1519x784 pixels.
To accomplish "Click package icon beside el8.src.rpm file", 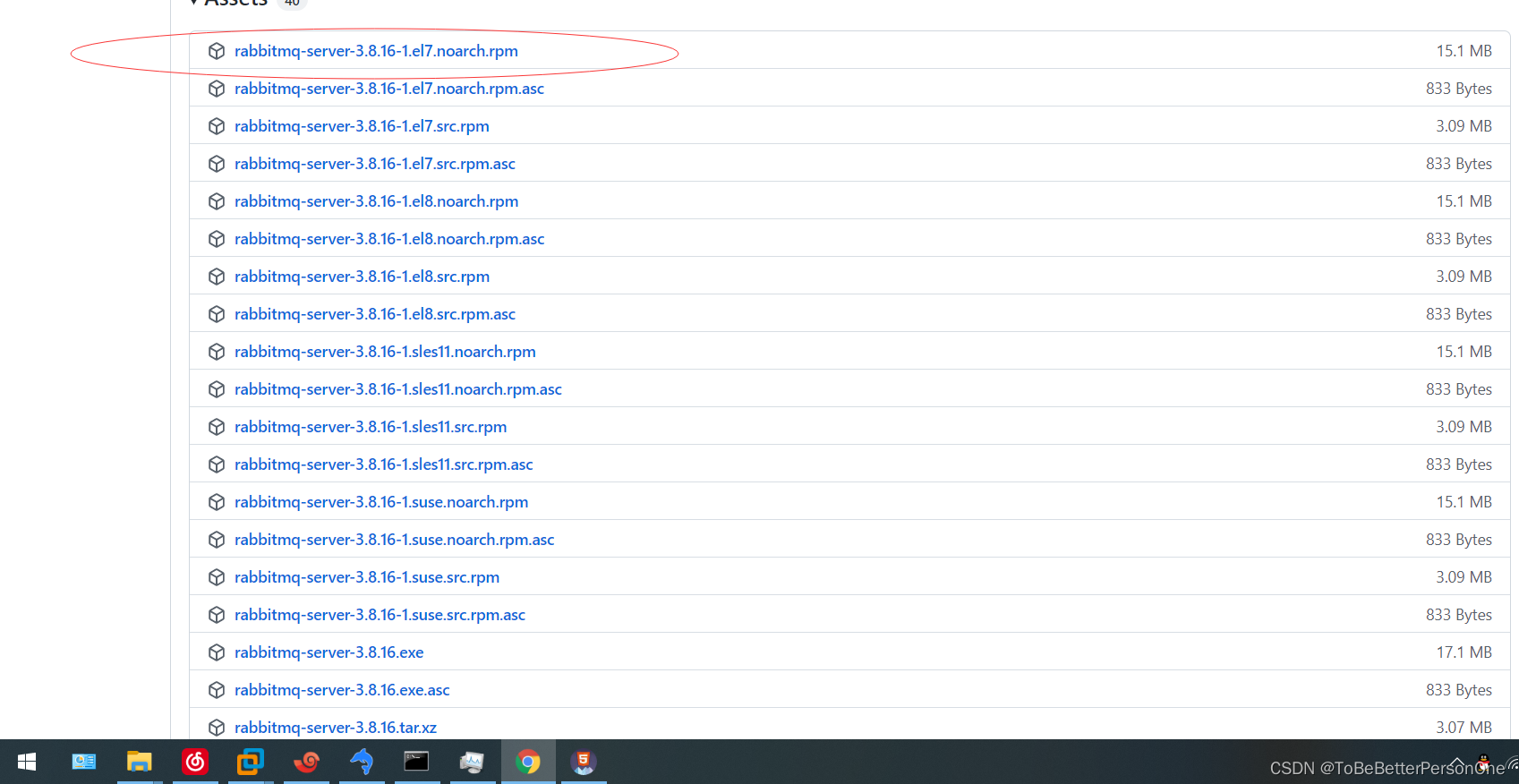I will tap(217, 277).
